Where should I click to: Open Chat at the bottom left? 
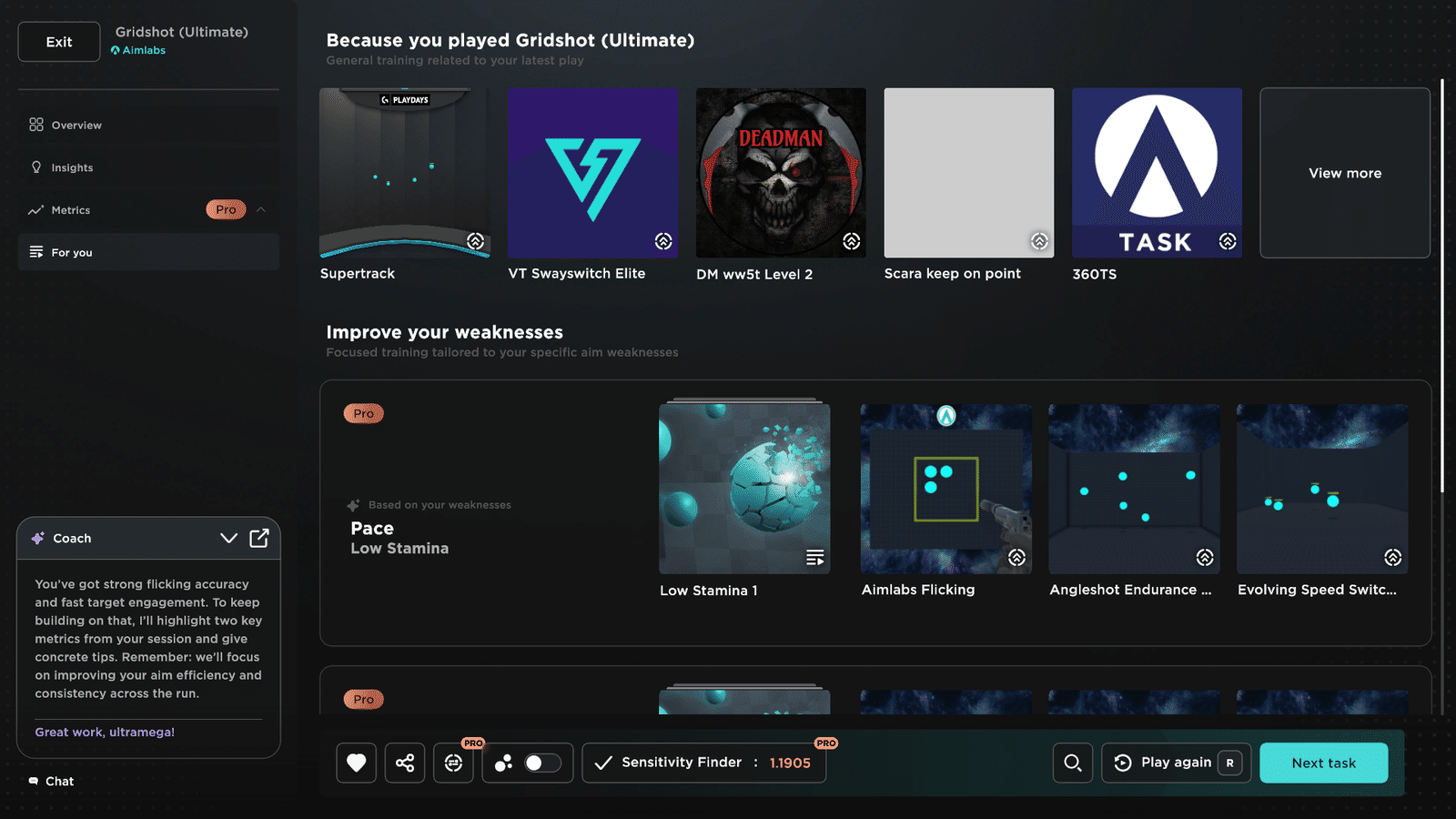(52, 781)
